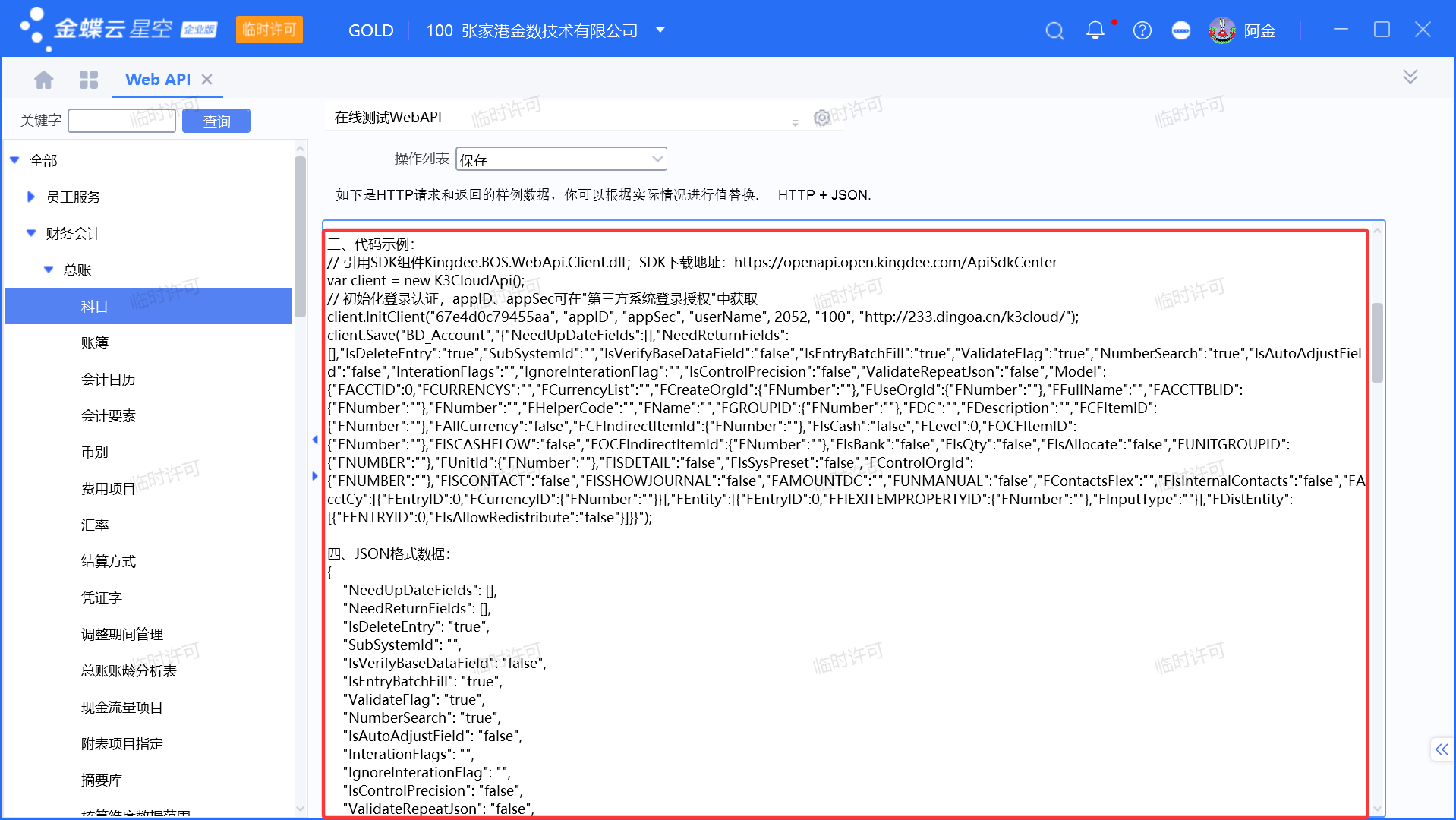Select the 现金流量项目 tree item
The image size is (1456, 820).
tap(122, 707)
